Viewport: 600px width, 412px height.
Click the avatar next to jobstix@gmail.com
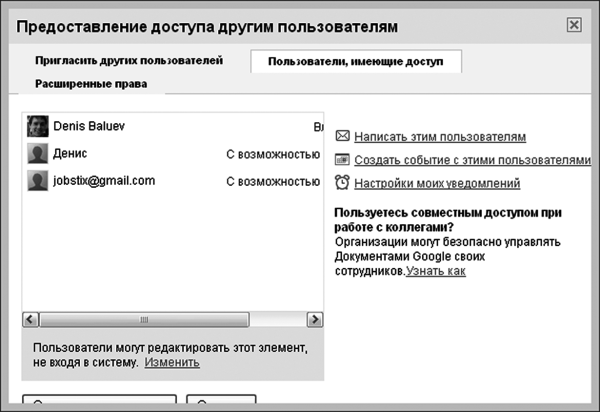(x=38, y=181)
